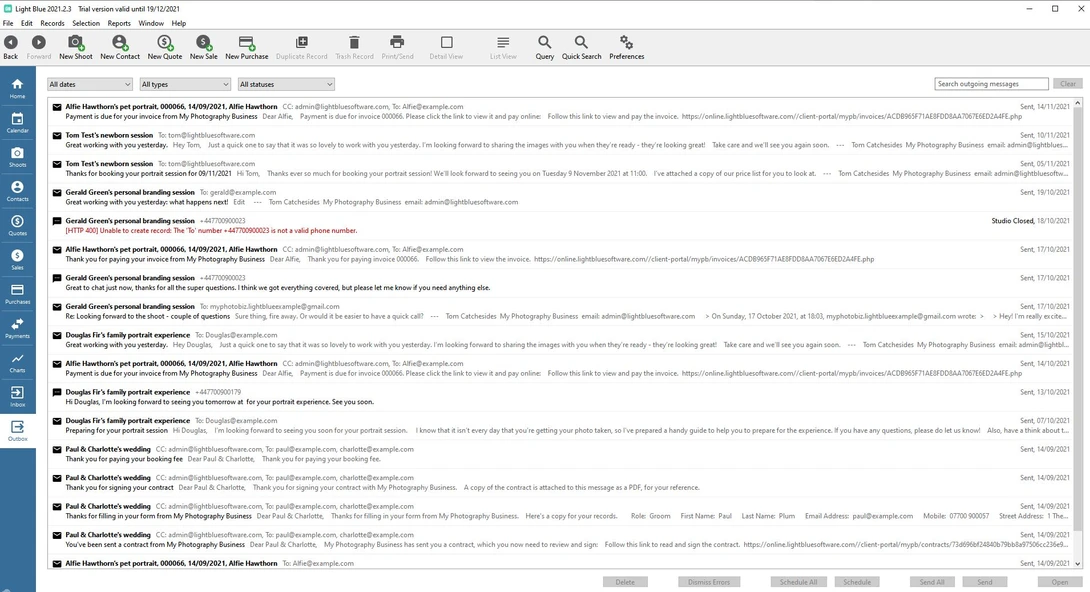The image size is (1090, 592).
Task: Select Tom Test message sent 05/11/2021
Action: tap(560, 169)
